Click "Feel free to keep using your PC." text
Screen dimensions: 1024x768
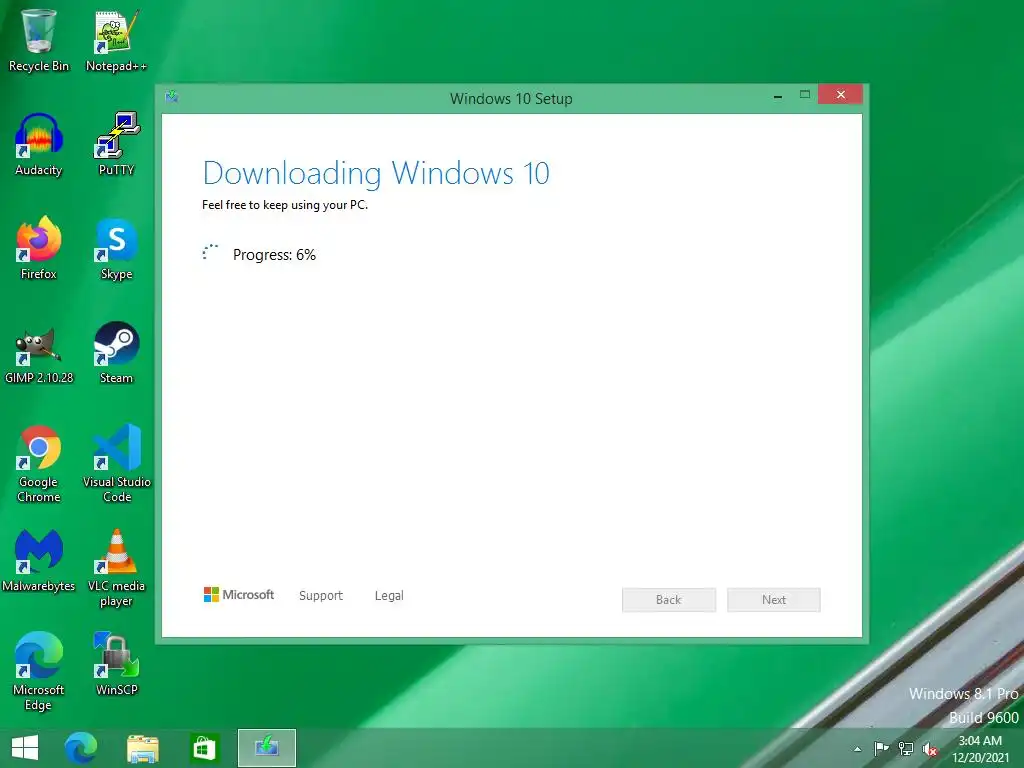(x=285, y=205)
